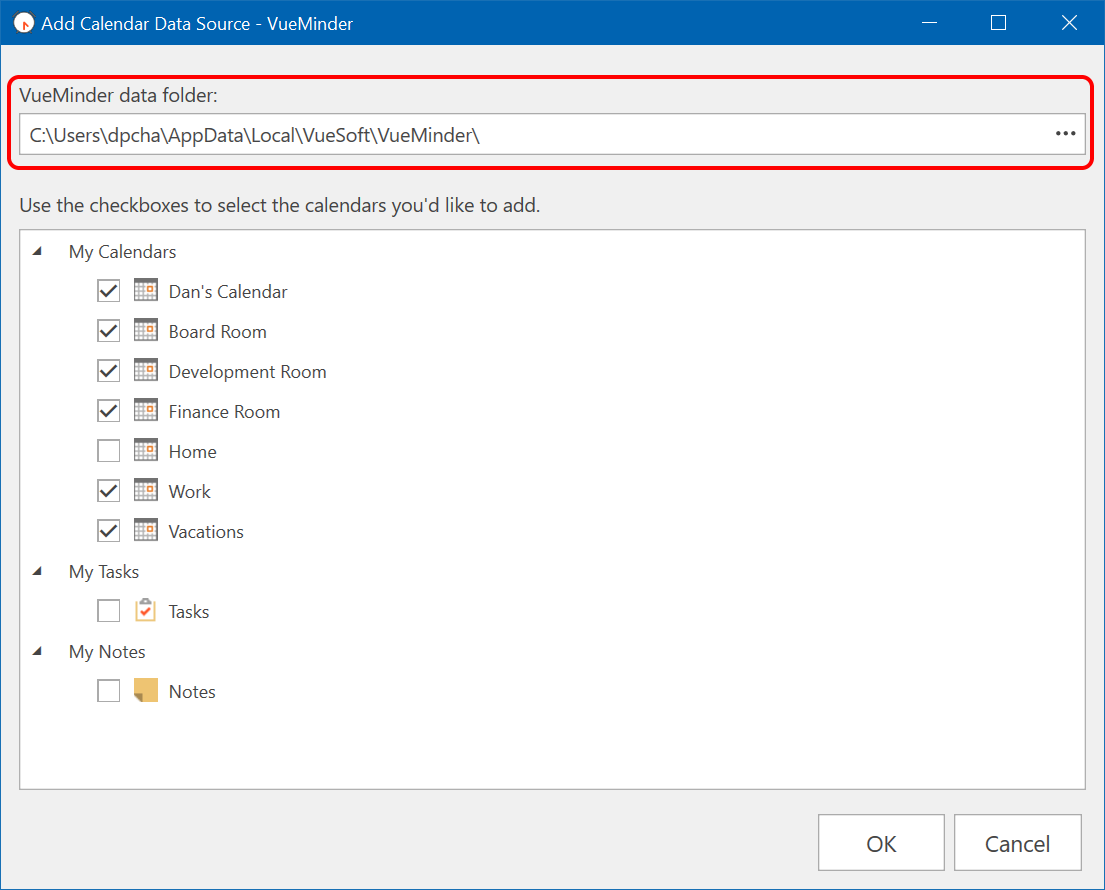Collapse the My Calendars group
Image resolution: width=1105 pixels, height=890 pixels.
click(x=38, y=251)
